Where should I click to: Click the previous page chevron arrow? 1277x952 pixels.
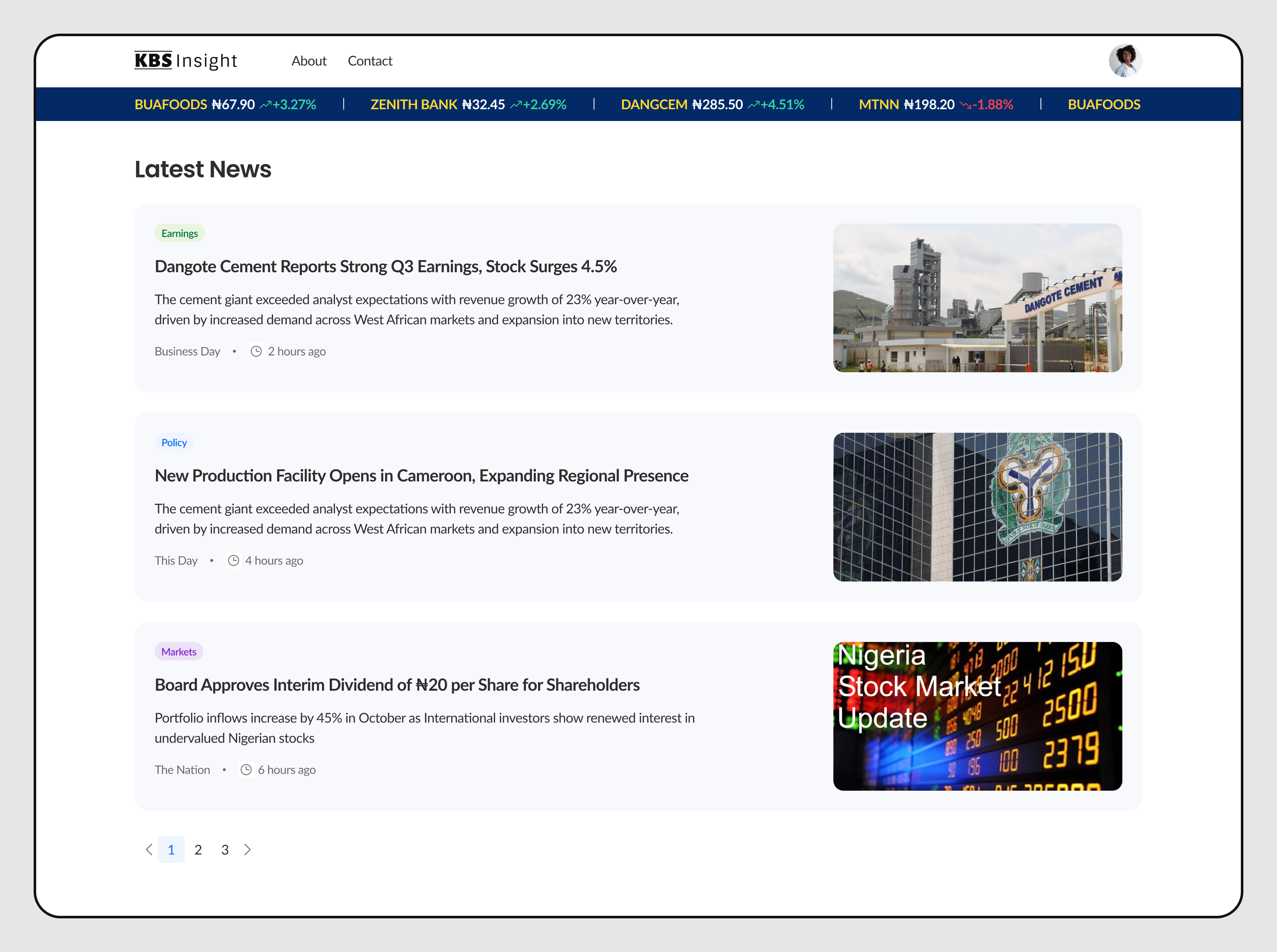click(x=149, y=849)
